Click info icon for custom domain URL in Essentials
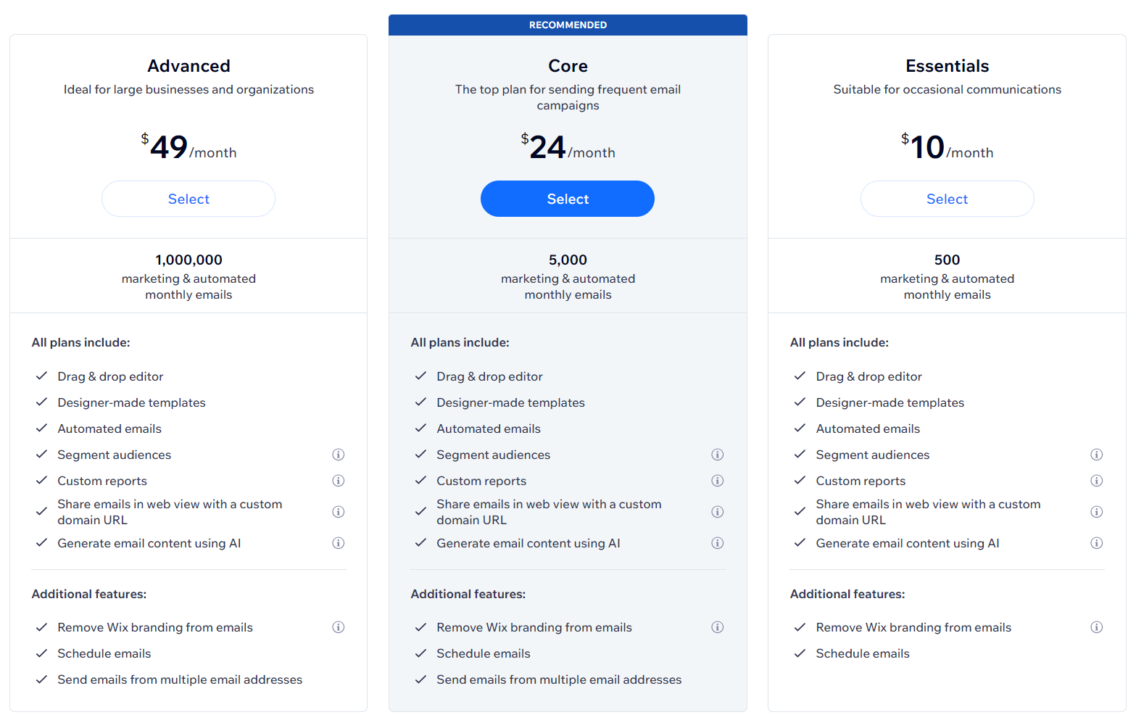The height and width of the screenshot is (720, 1136). pos(1096,512)
